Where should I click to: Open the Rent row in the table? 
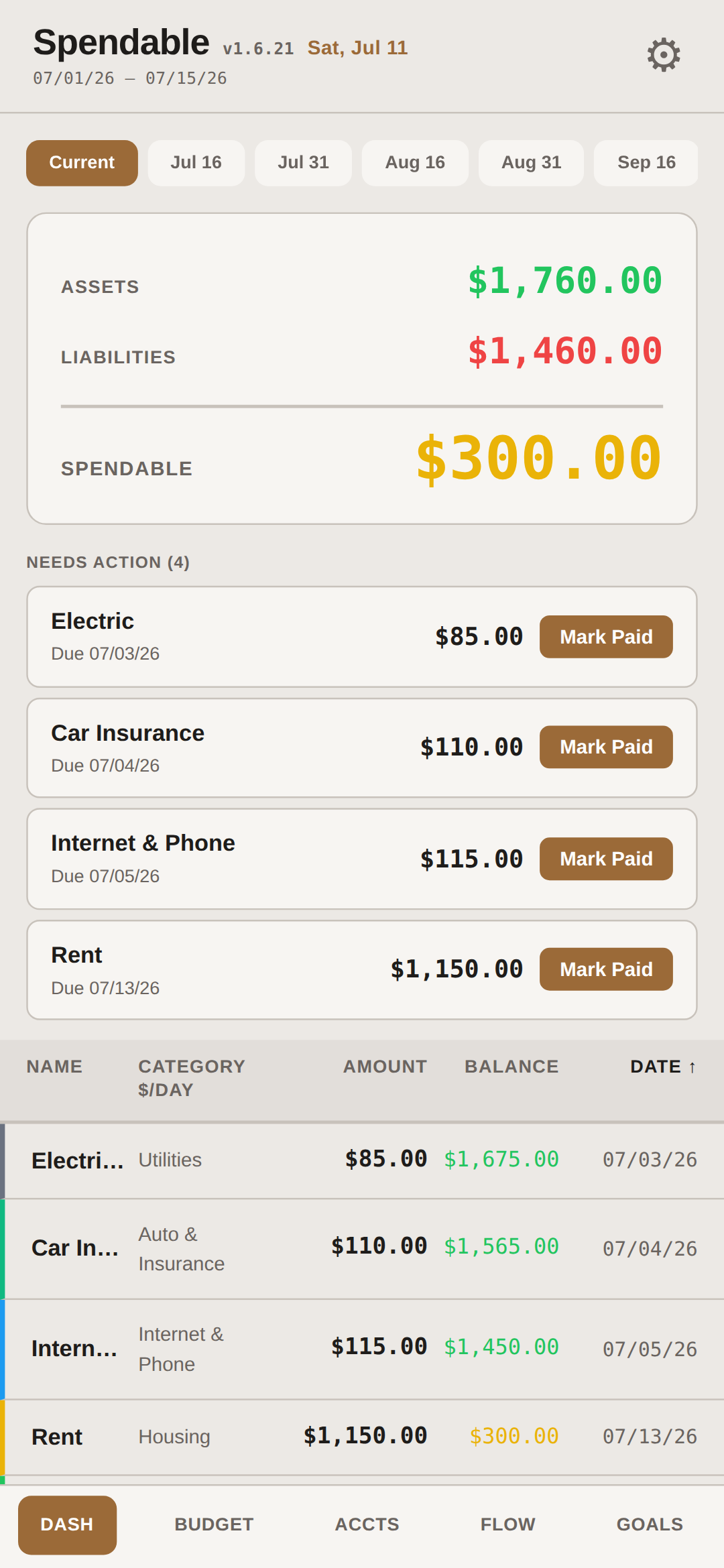pyautogui.click(x=362, y=1437)
